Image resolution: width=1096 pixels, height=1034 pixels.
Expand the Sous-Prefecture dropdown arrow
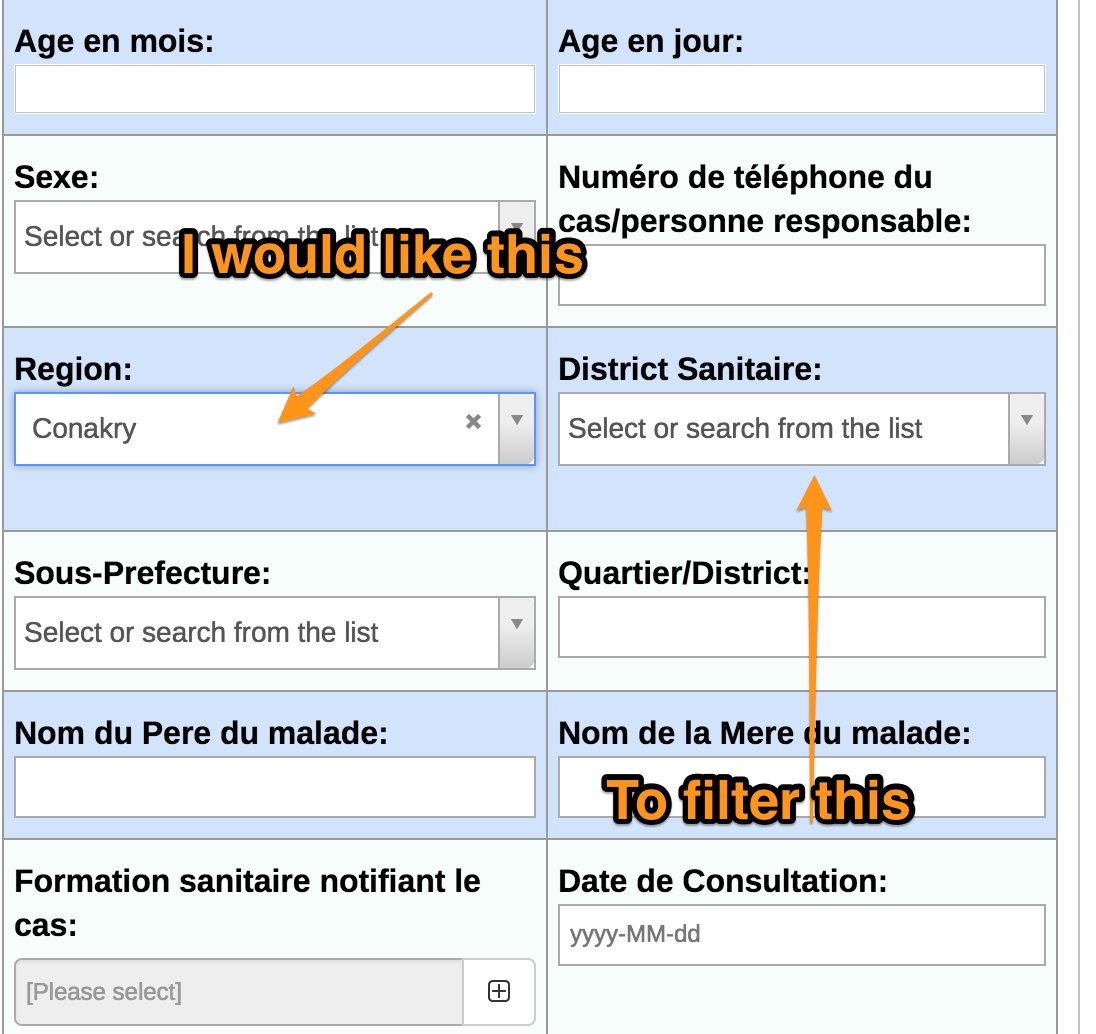click(517, 632)
